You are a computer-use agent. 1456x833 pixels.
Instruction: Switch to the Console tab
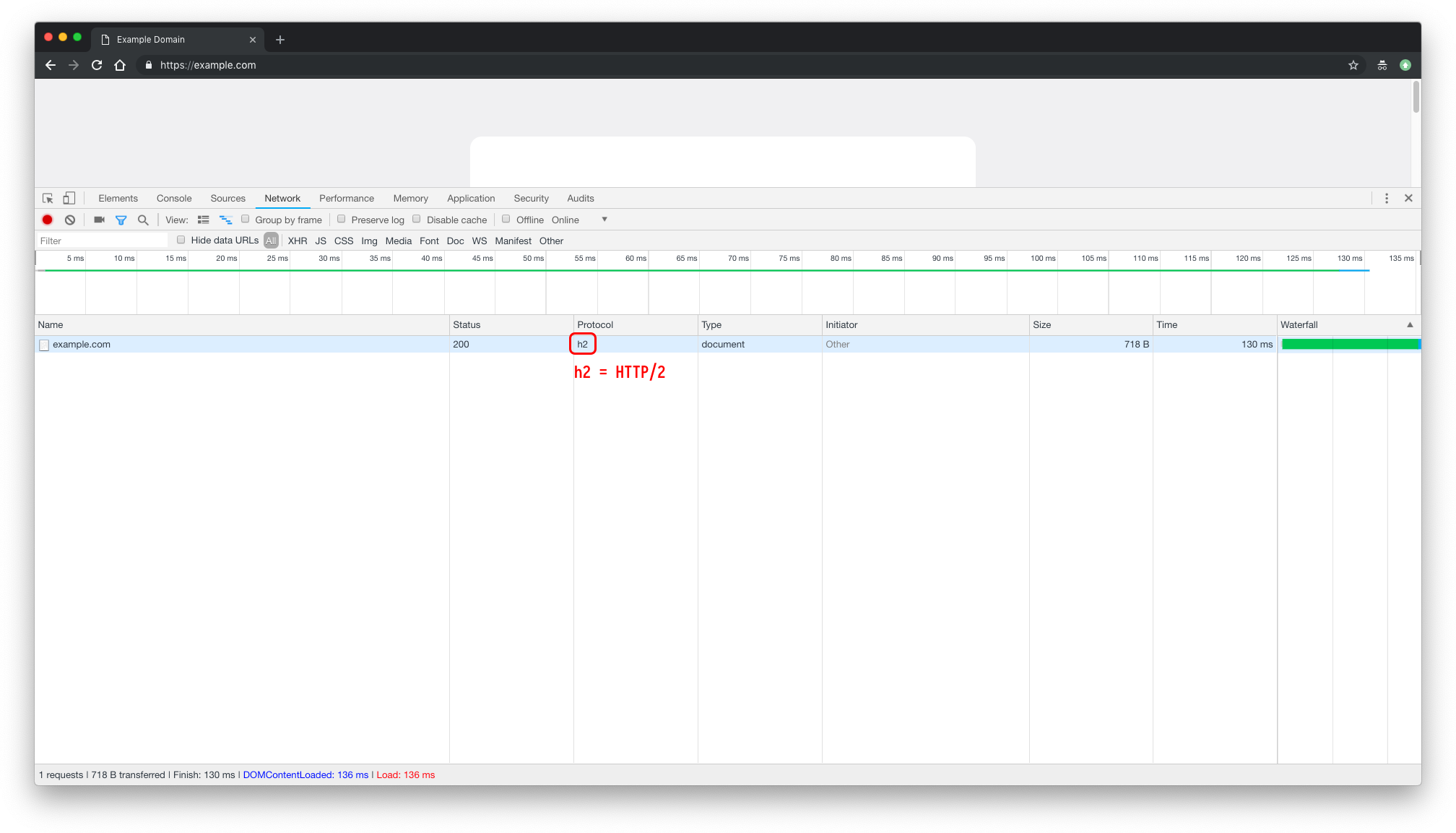174,198
